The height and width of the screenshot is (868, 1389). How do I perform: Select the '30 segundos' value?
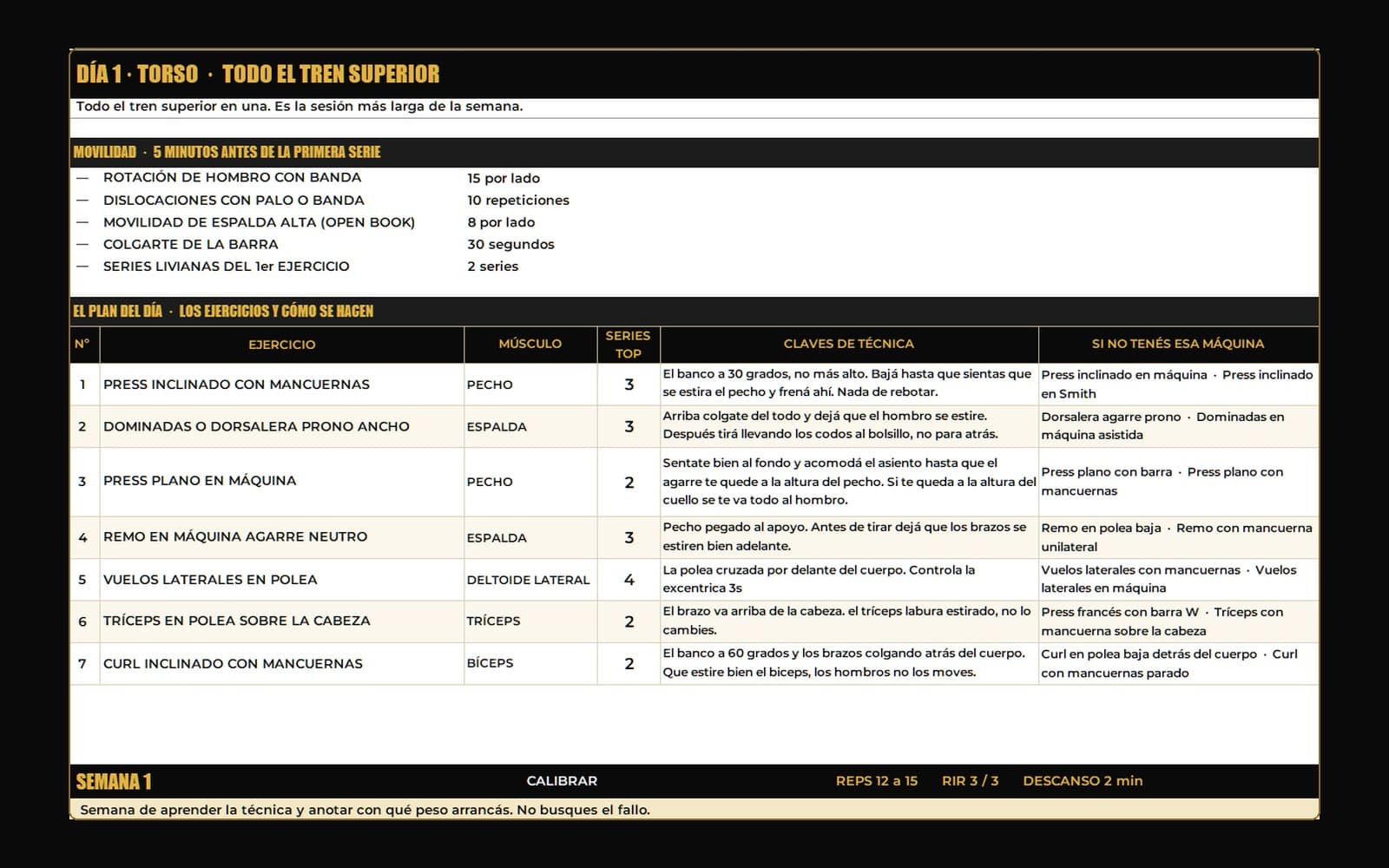pos(510,244)
